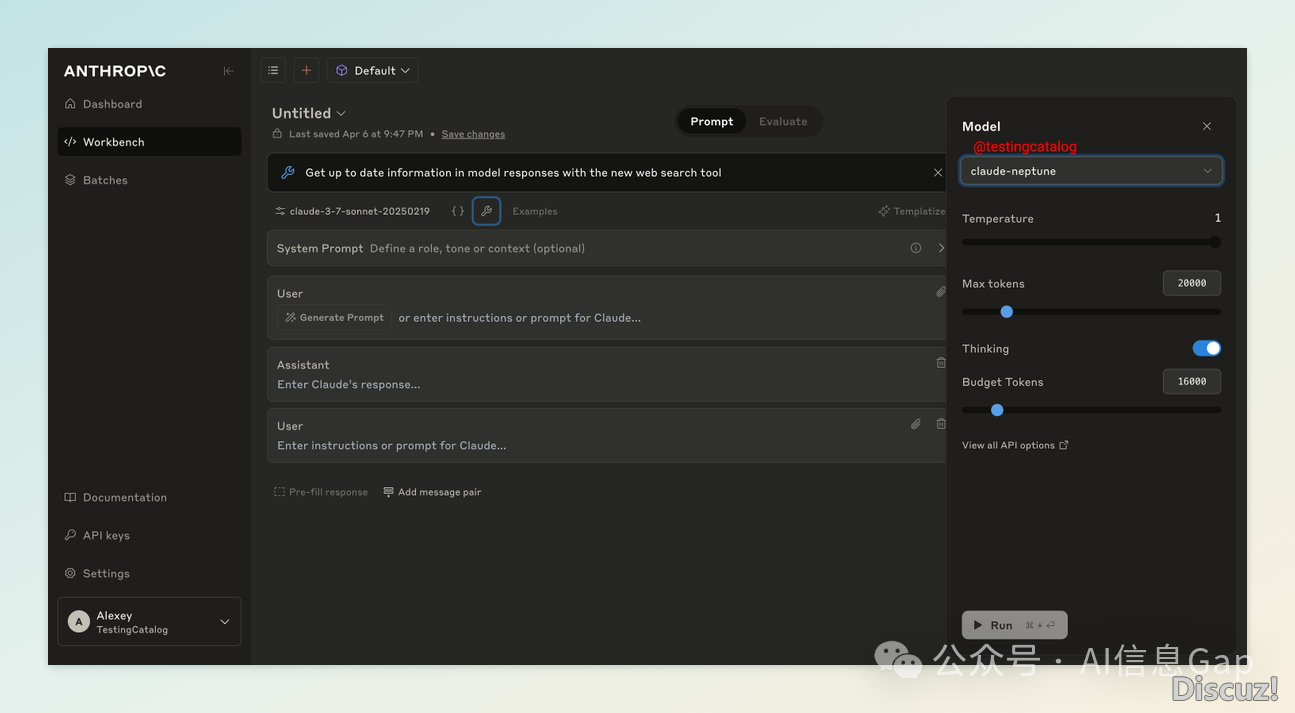Open the claude-neptune model dropdown
Image resolution: width=1295 pixels, height=713 pixels.
[x=1091, y=171]
